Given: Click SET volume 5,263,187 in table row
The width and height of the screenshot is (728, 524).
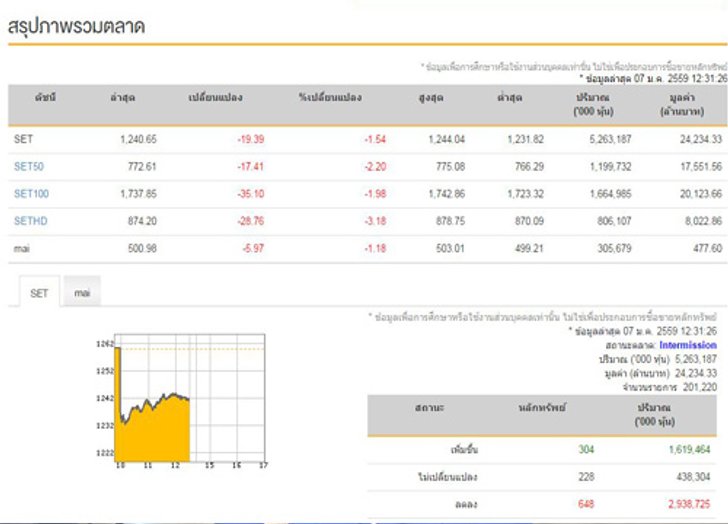Looking at the screenshot, I should click(610, 139).
